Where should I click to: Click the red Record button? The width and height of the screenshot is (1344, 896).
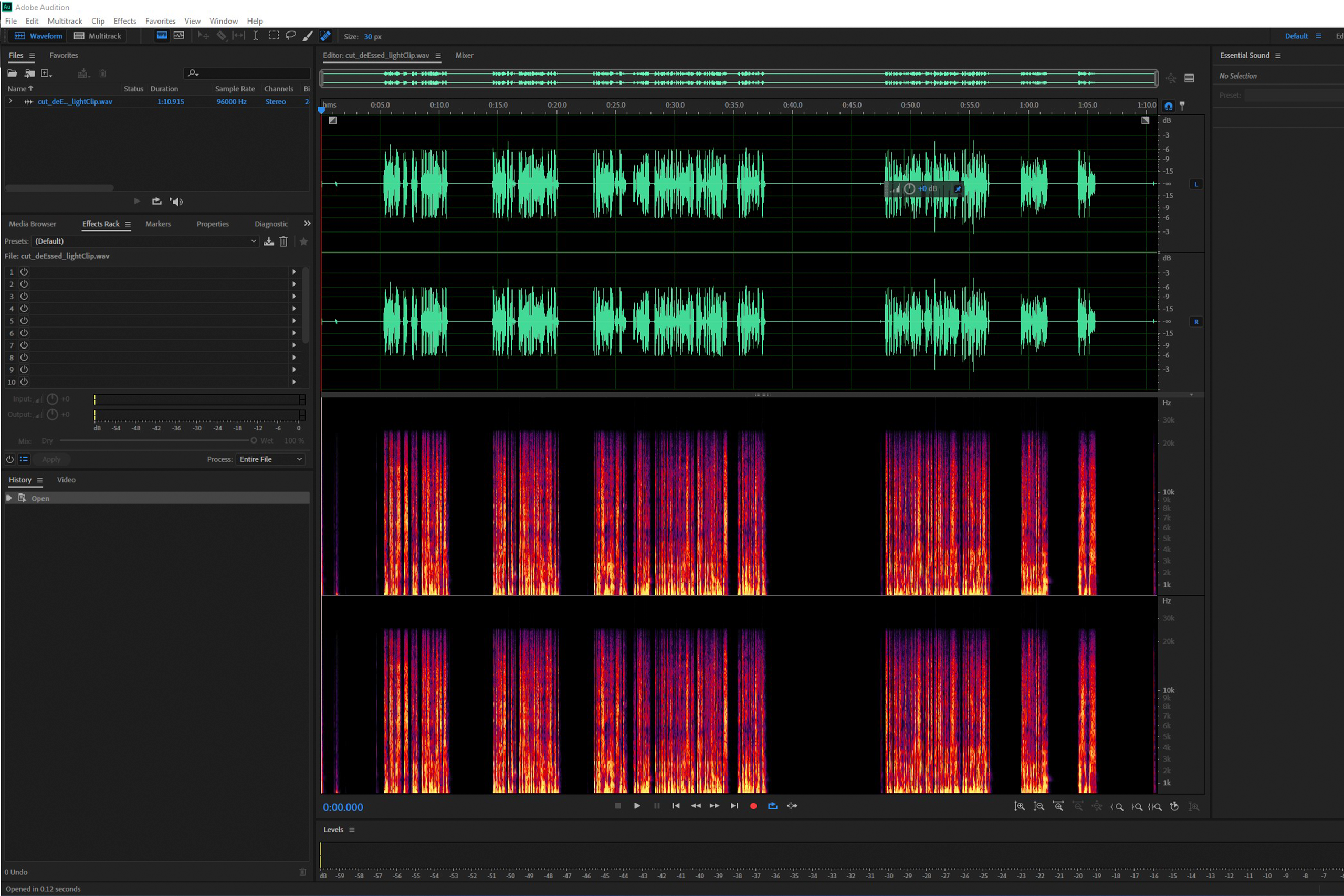(x=753, y=806)
